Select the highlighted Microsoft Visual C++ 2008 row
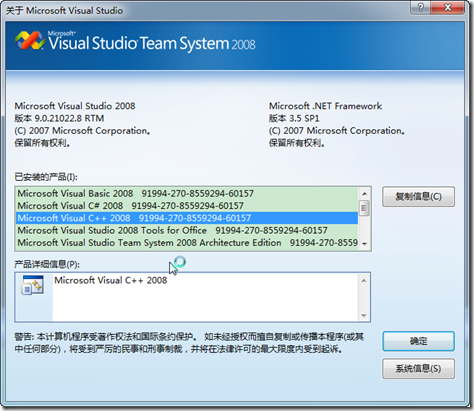 [187, 218]
